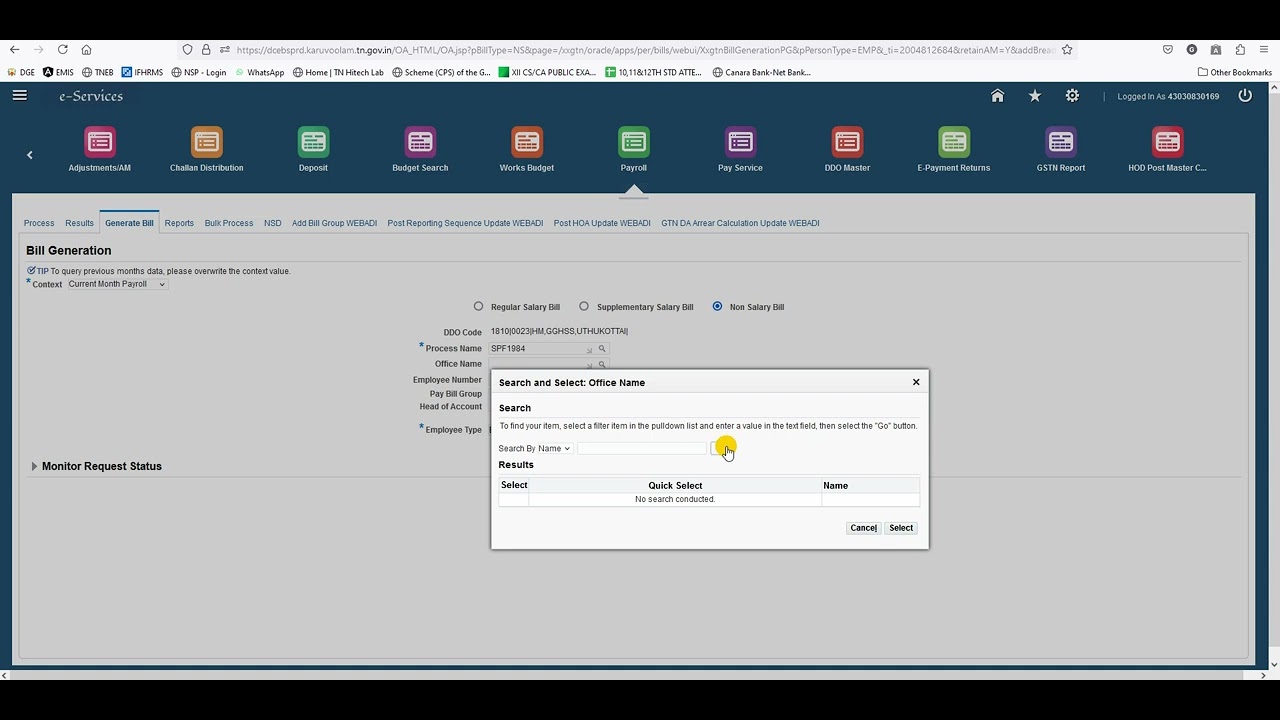Click Process Name search magnifier icon
Screen dimensions: 1280x720
pos(602,349)
